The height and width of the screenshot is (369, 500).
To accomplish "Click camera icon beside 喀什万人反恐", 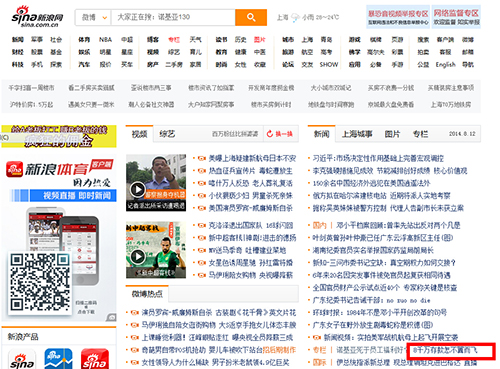I will pos(202,183).
